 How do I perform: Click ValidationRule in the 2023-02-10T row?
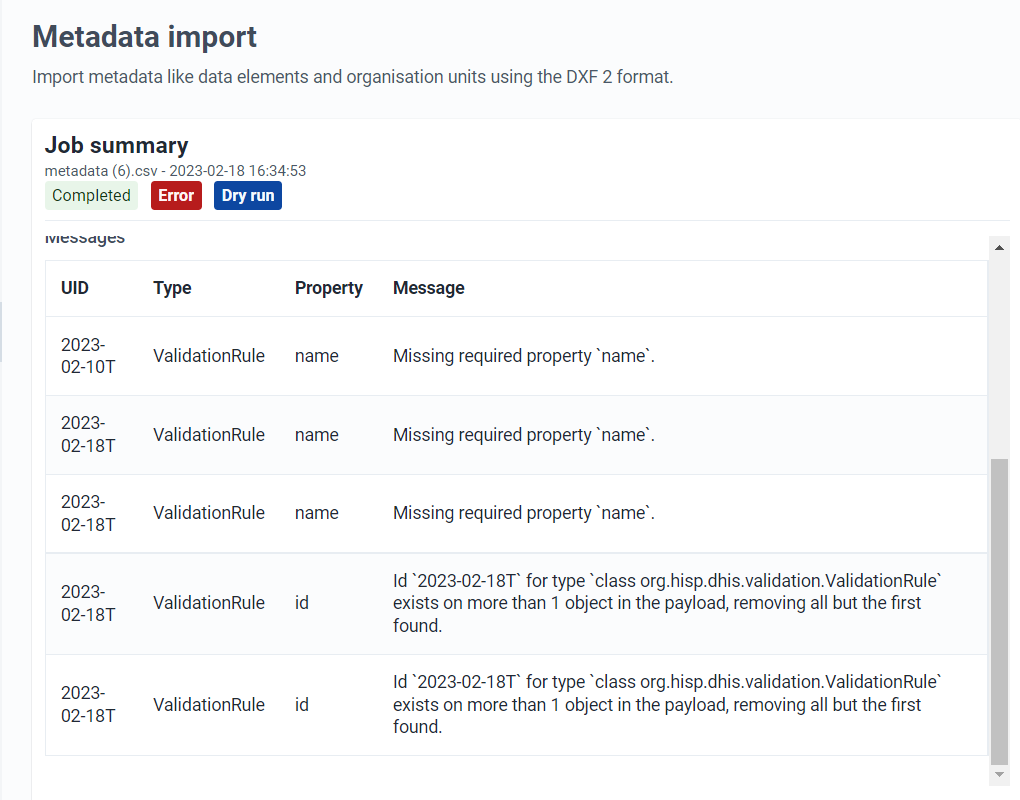click(x=209, y=356)
